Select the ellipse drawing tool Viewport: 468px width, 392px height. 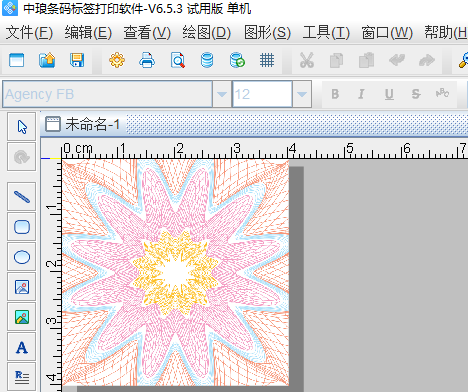pos(22,257)
